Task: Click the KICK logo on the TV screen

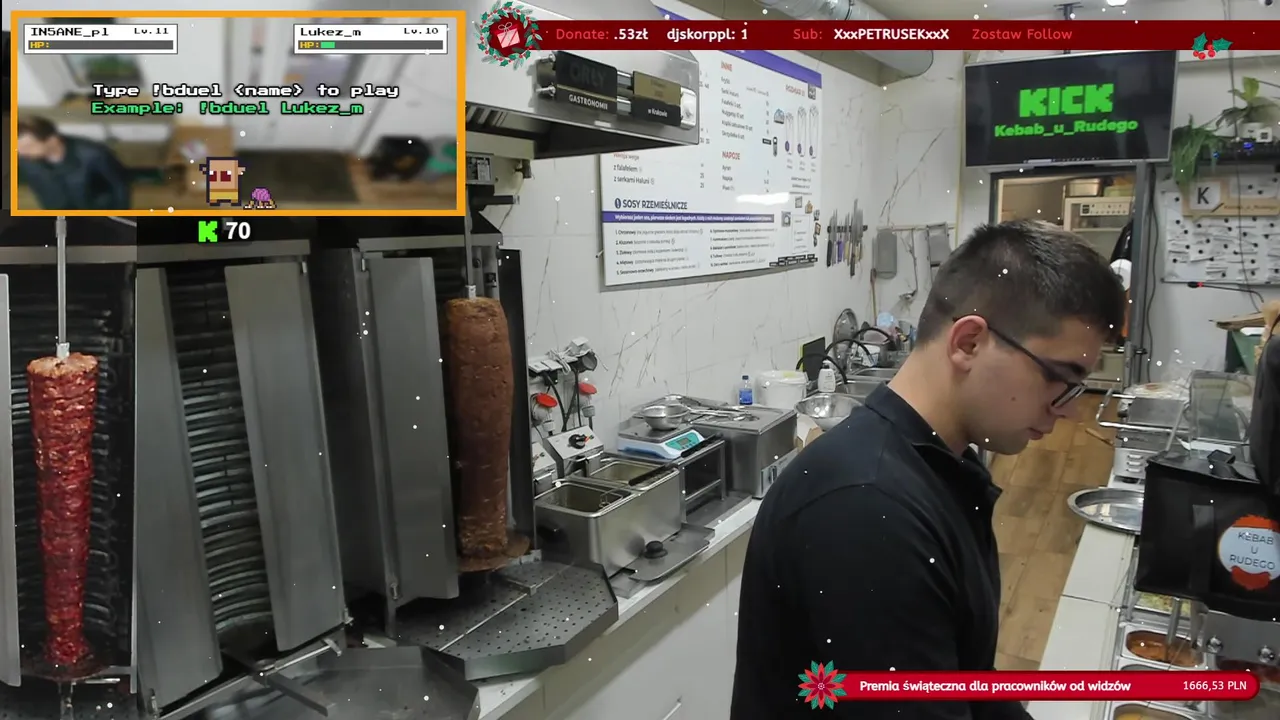Action: pos(1066,100)
